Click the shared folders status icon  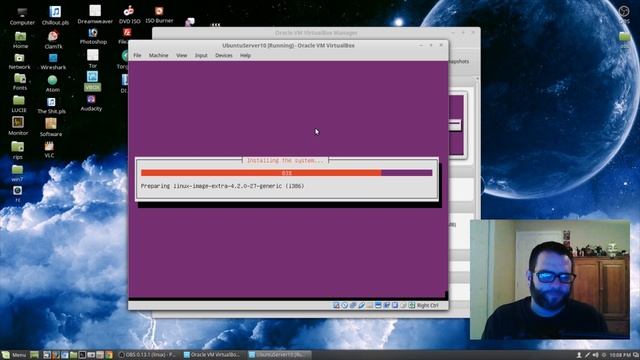(x=369, y=305)
